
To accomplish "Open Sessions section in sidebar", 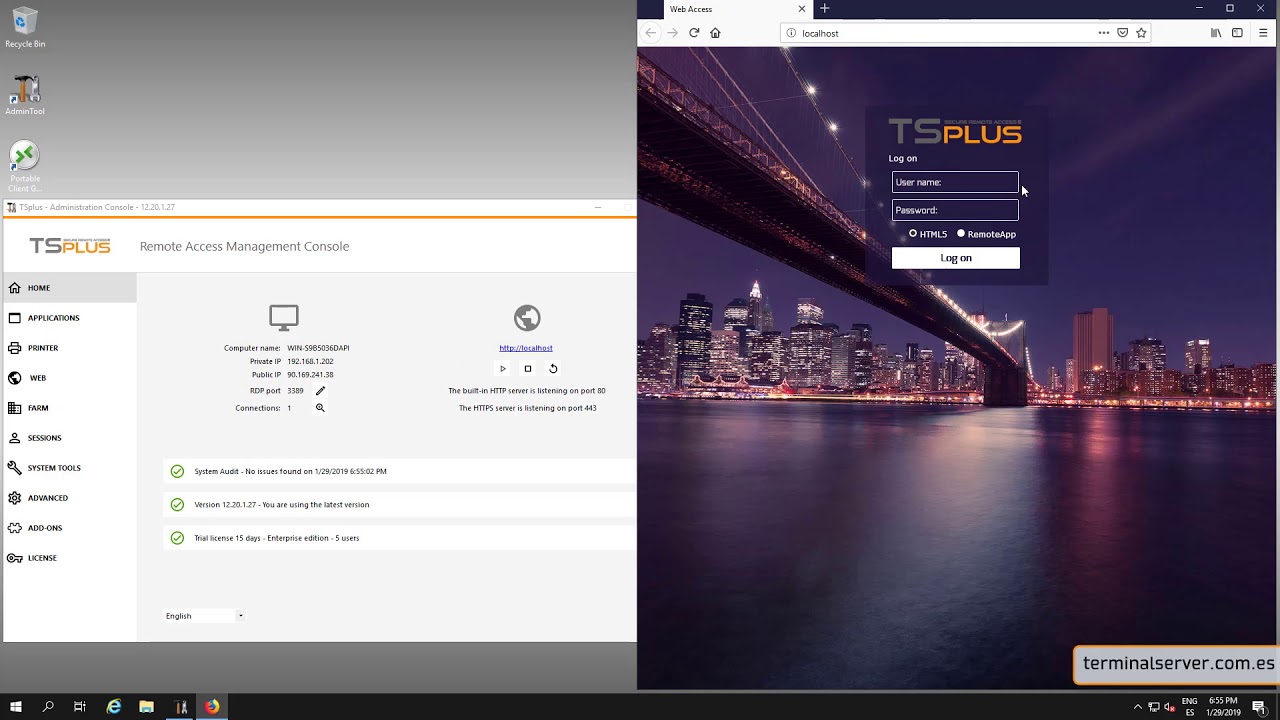I will click(x=70, y=438).
